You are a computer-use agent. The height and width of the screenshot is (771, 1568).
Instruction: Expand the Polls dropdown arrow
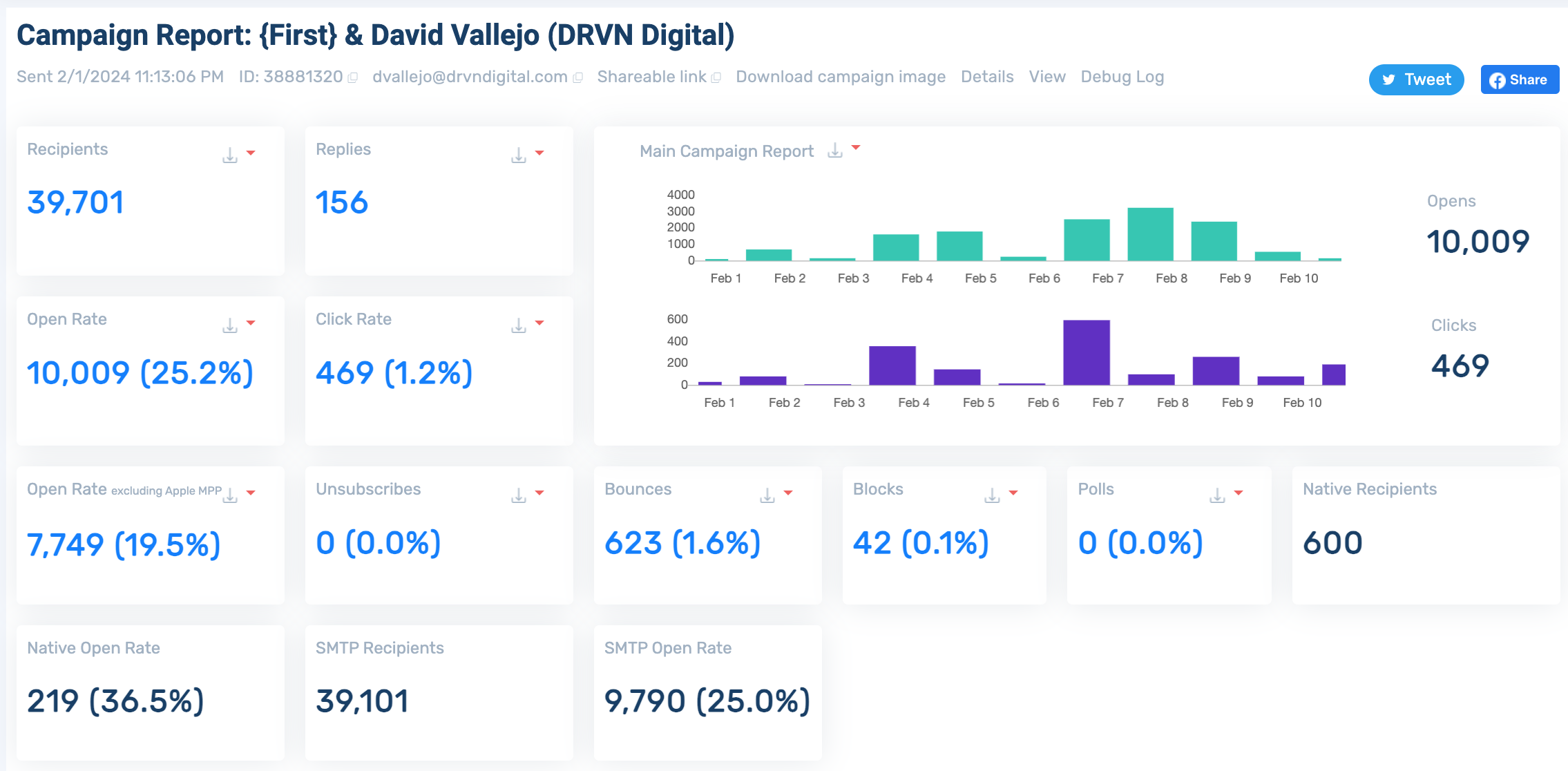[x=1239, y=493]
